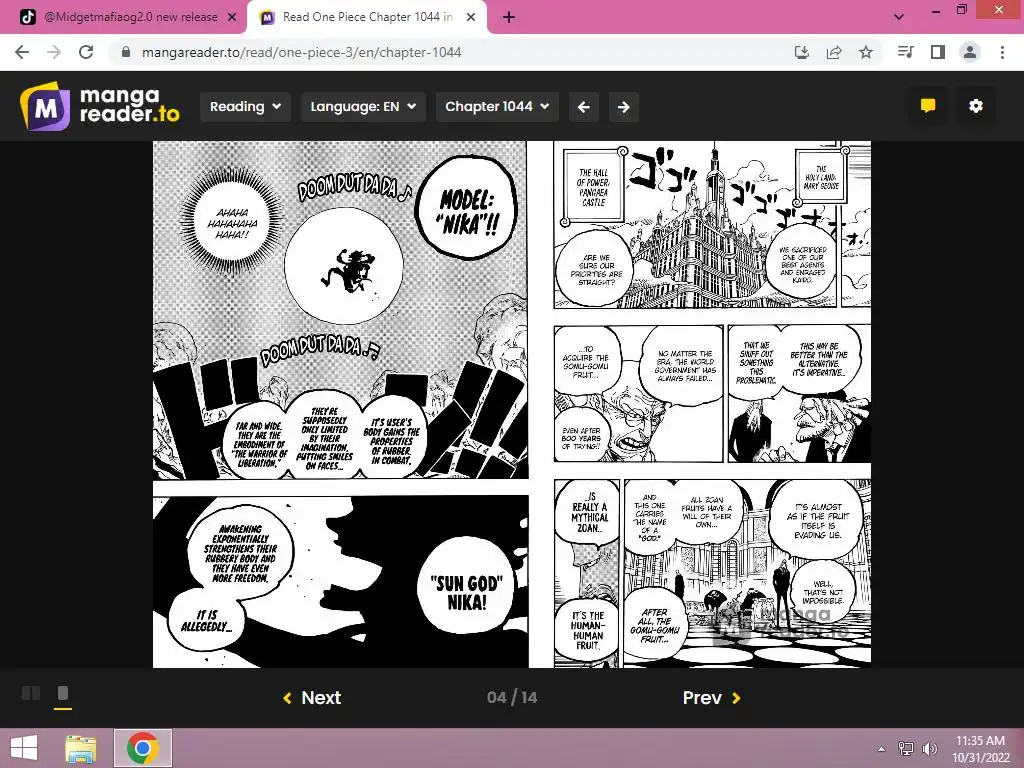Bookmark this page with star icon

tap(866, 52)
